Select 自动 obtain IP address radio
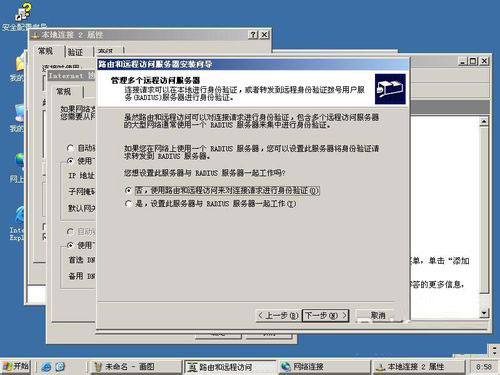Viewport: 500px width, 375px height. [x=70, y=148]
